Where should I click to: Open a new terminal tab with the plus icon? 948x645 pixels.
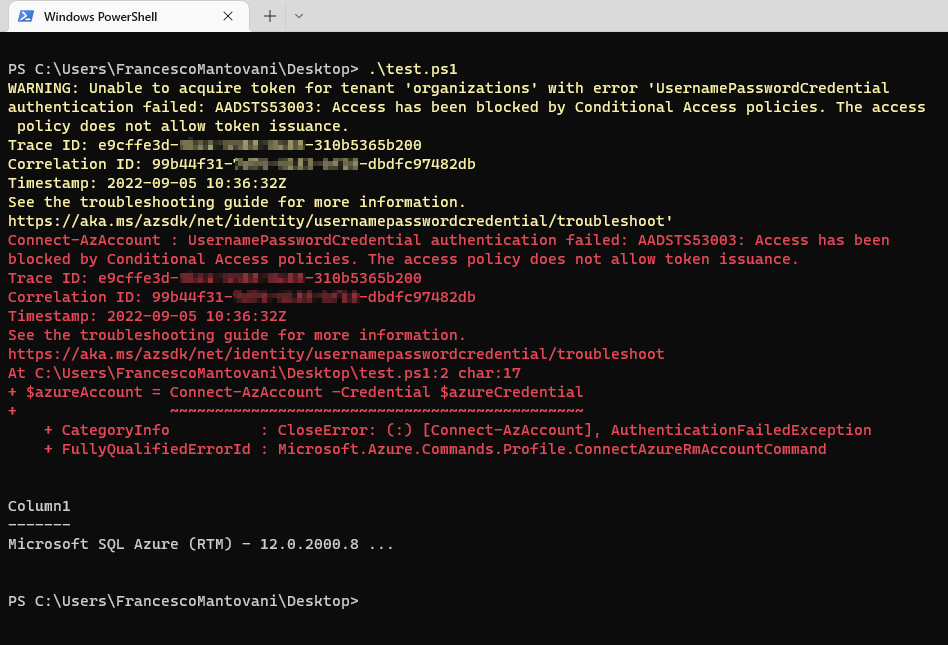click(x=270, y=16)
